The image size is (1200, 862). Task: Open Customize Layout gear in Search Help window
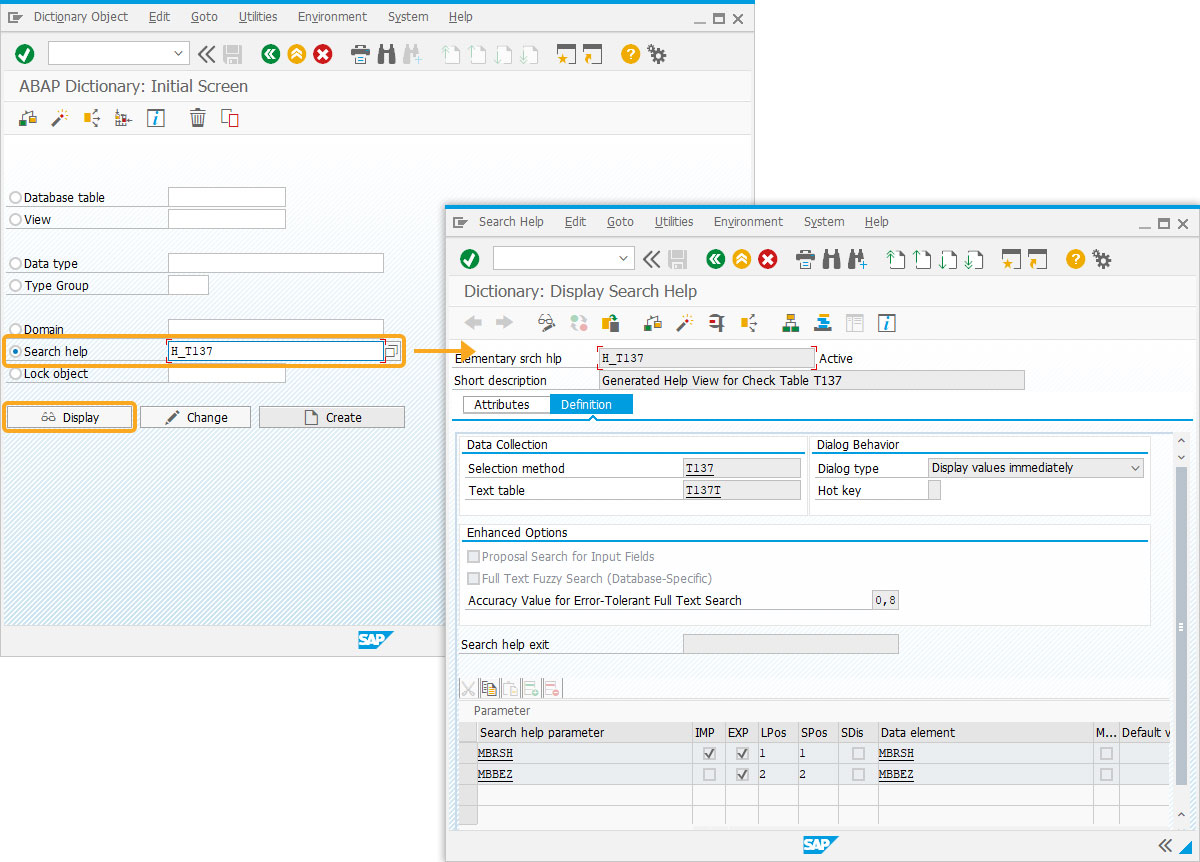tap(1102, 260)
